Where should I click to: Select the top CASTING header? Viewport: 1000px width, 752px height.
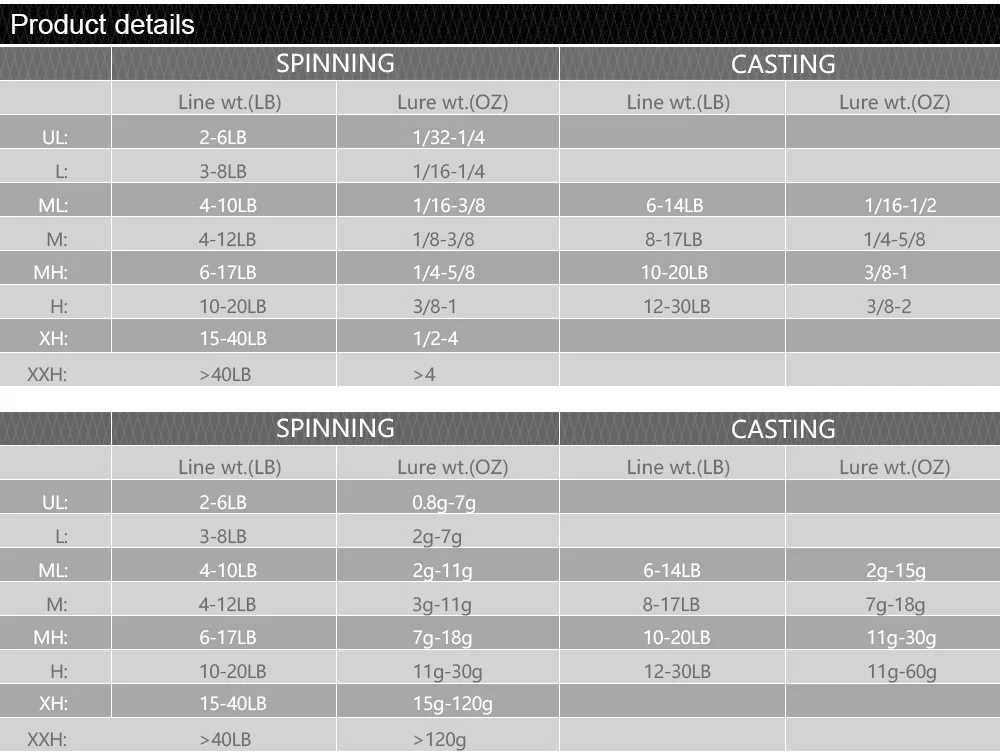coord(783,64)
